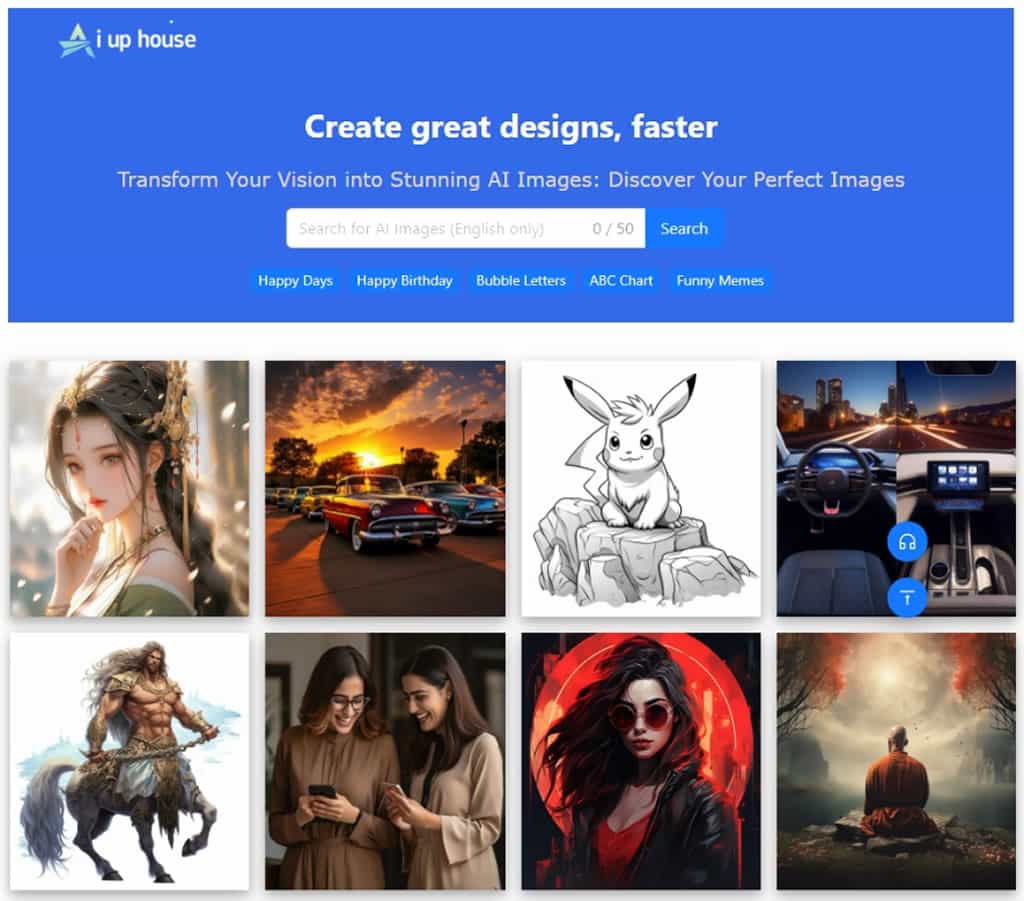
Task: Click the blue Search button
Action: (x=684, y=229)
